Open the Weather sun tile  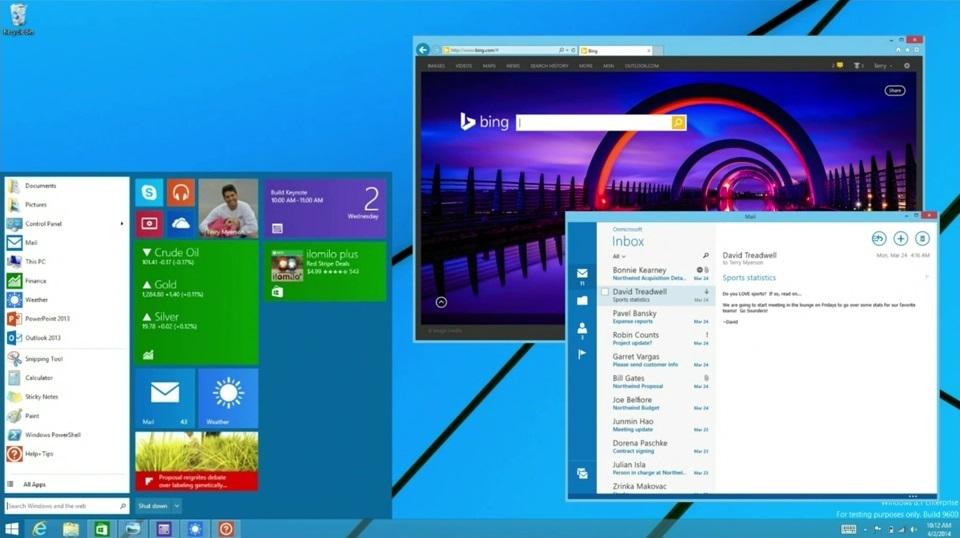(x=228, y=398)
